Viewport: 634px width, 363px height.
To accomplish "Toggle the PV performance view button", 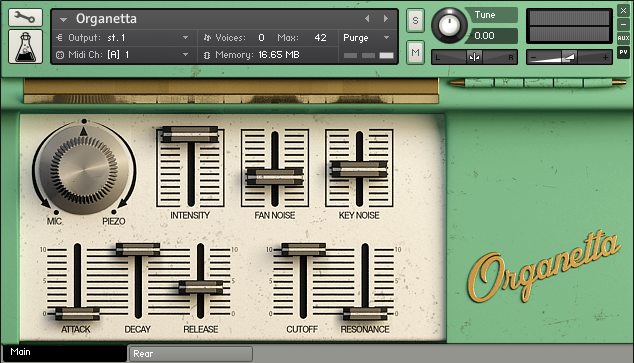I will [x=623, y=52].
